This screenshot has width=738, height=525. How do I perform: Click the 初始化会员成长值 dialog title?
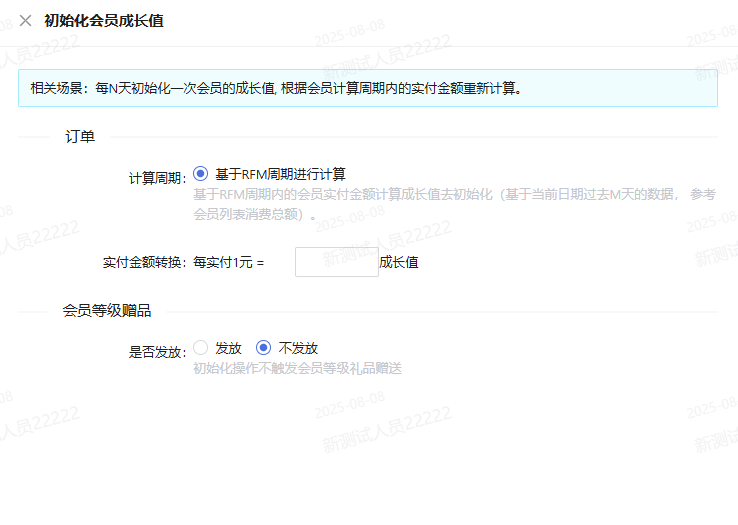pyautogui.click(x=104, y=20)
